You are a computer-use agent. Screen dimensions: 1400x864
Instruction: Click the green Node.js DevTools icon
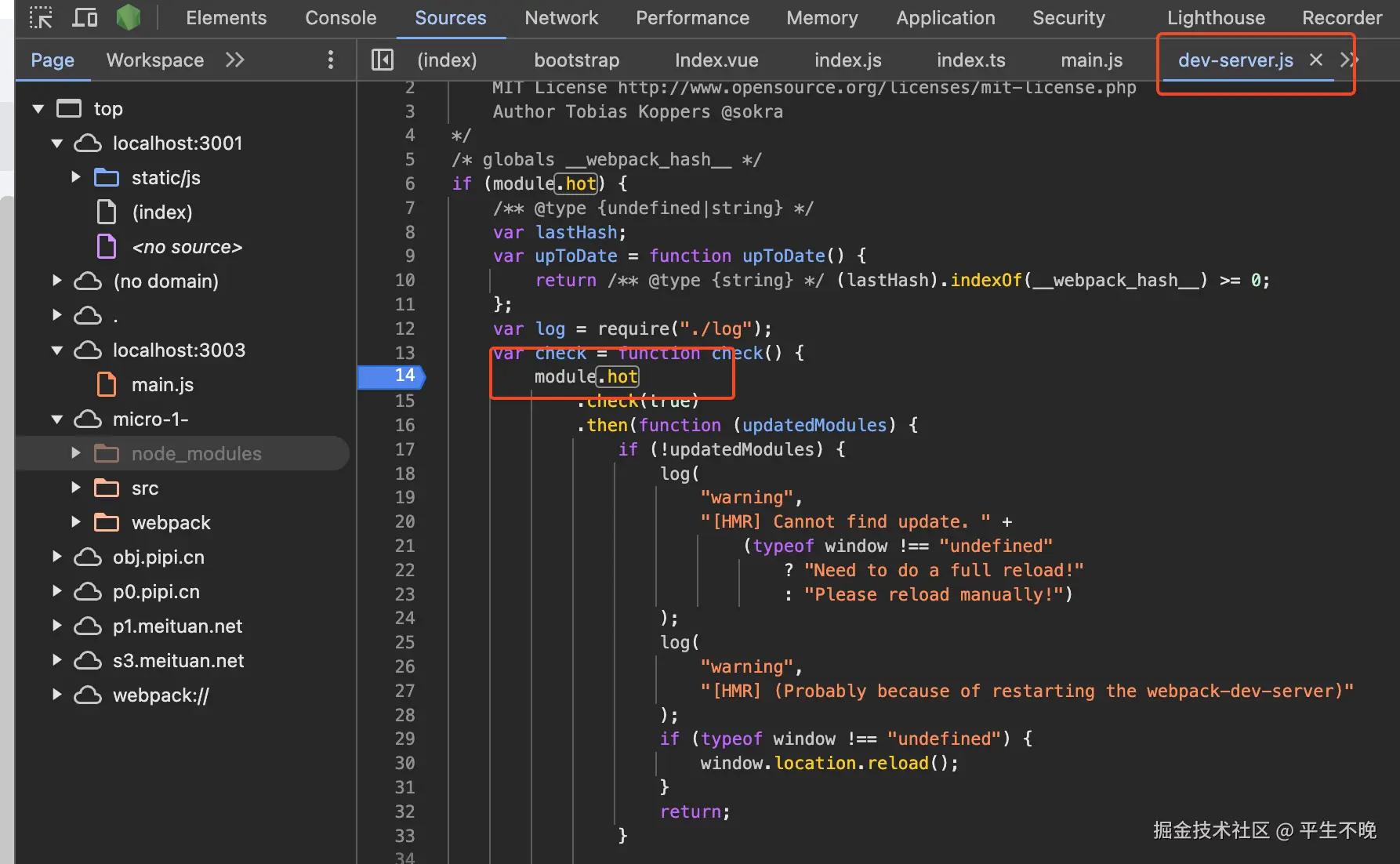[x=129, y=17]
